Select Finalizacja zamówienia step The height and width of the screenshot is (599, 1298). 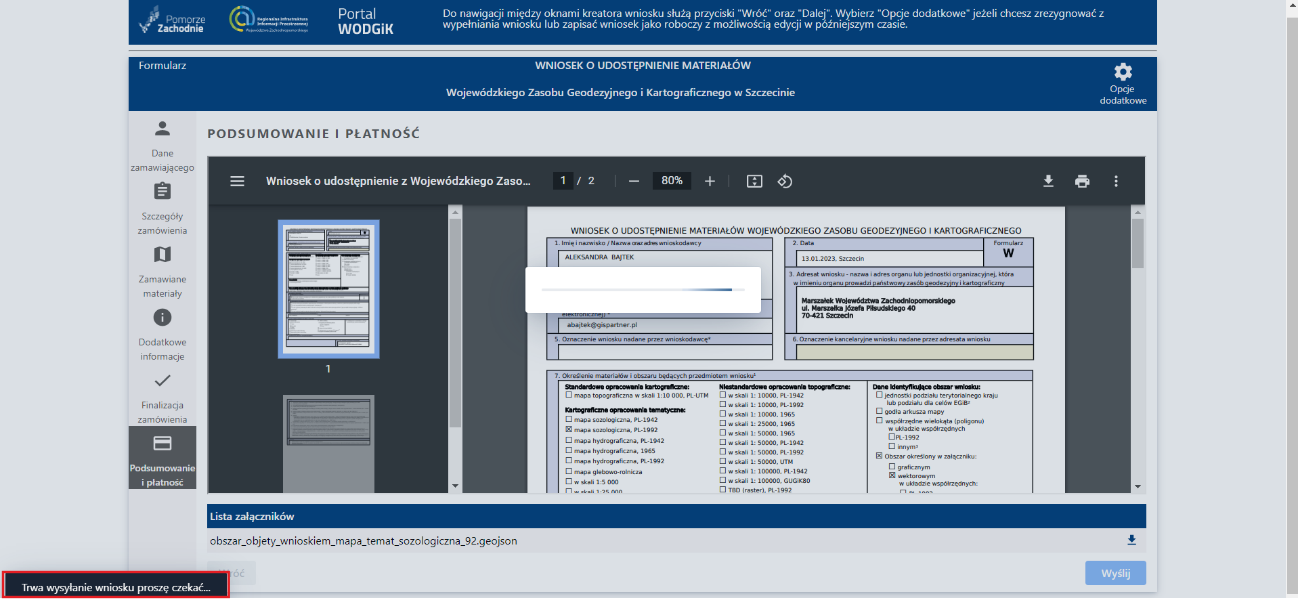coord(162,396)
